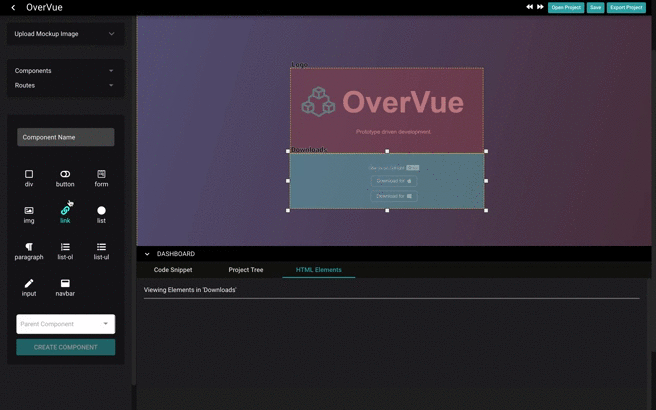Click the Save button

(595, 8)
